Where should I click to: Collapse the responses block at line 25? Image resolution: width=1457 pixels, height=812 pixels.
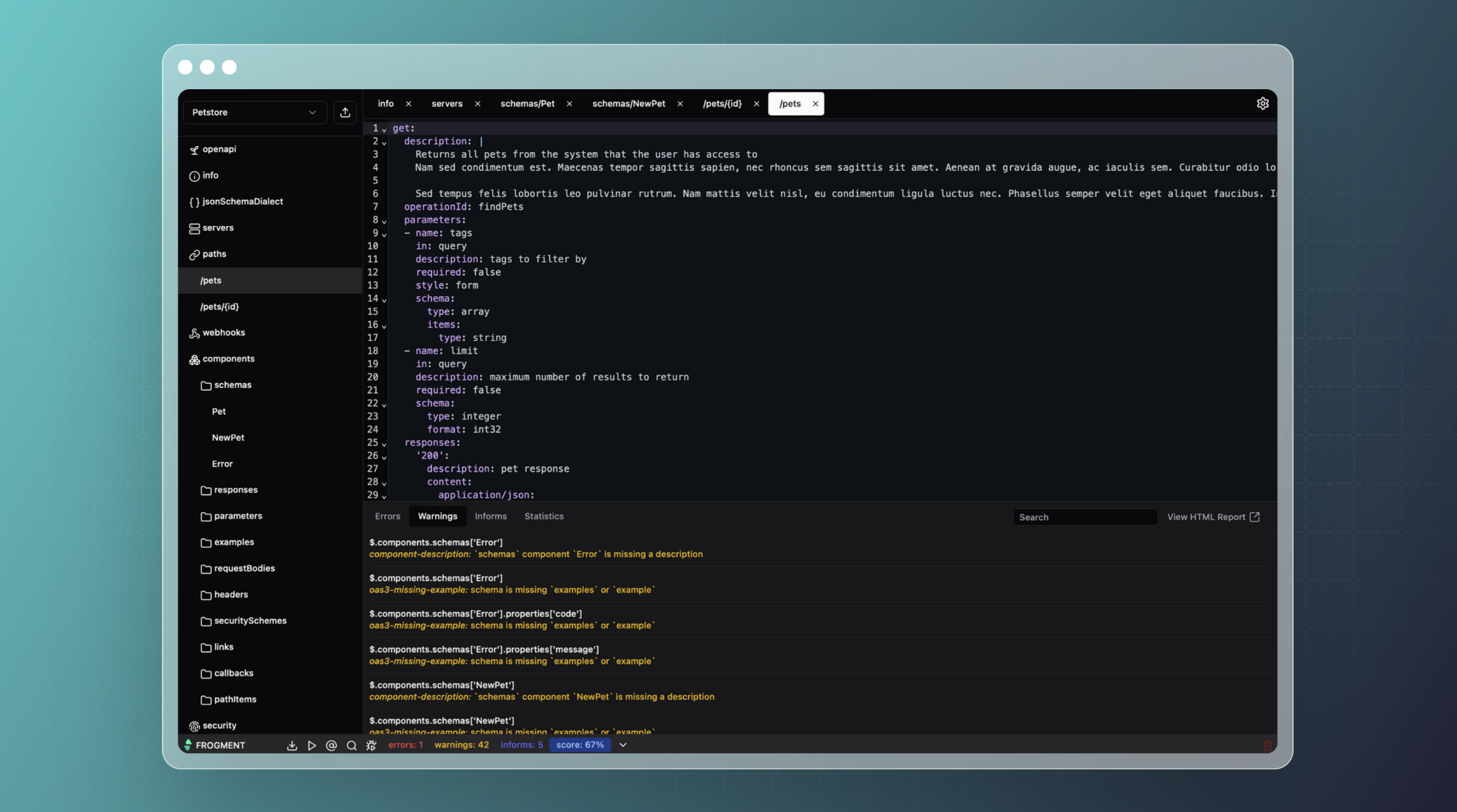tap(384, 443)
